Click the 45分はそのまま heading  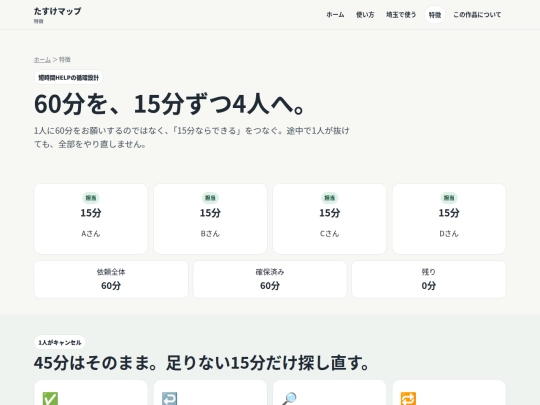pos(201,363)
